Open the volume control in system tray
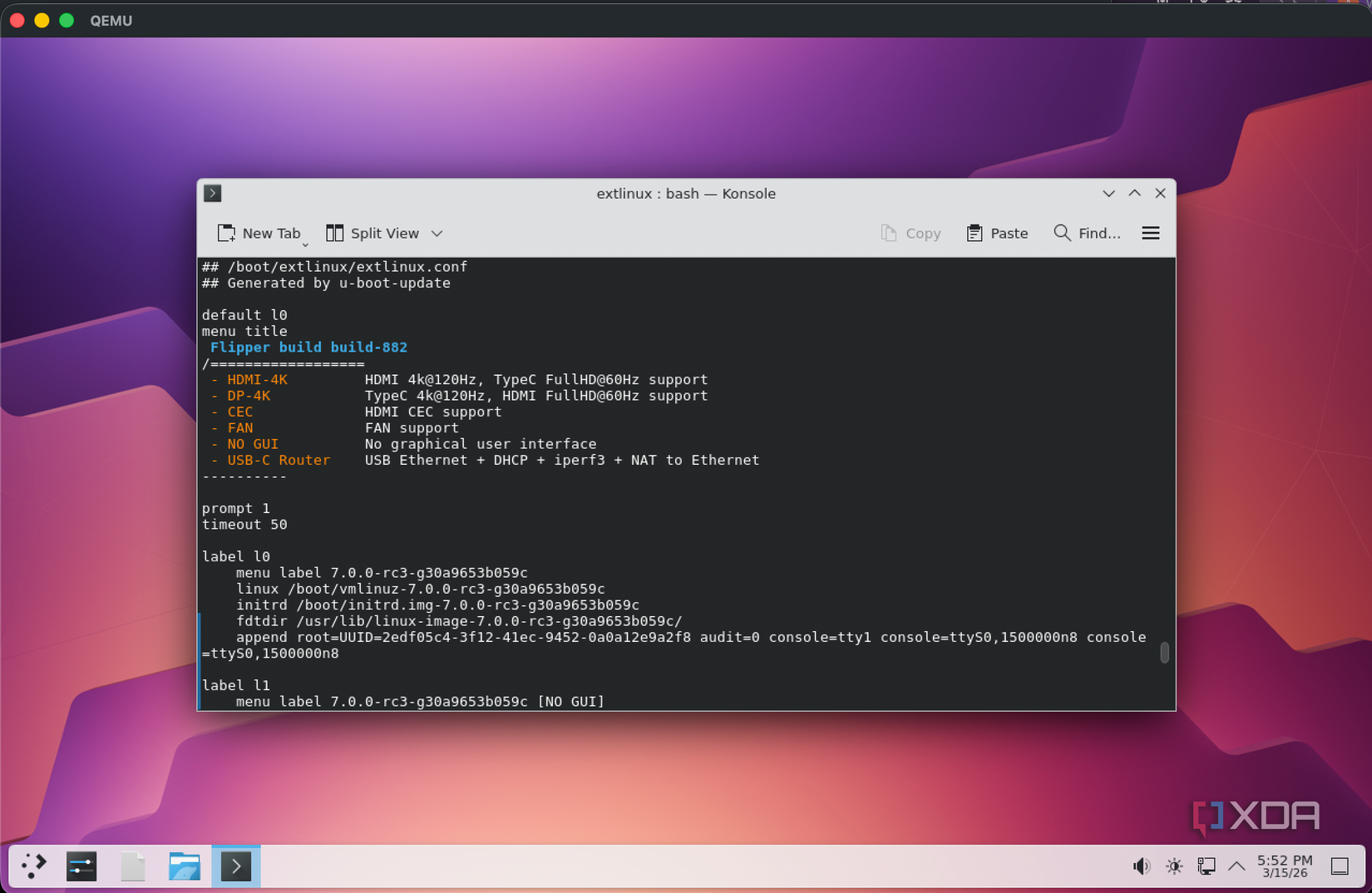The image size is (1372, 893). (1142, 866)
